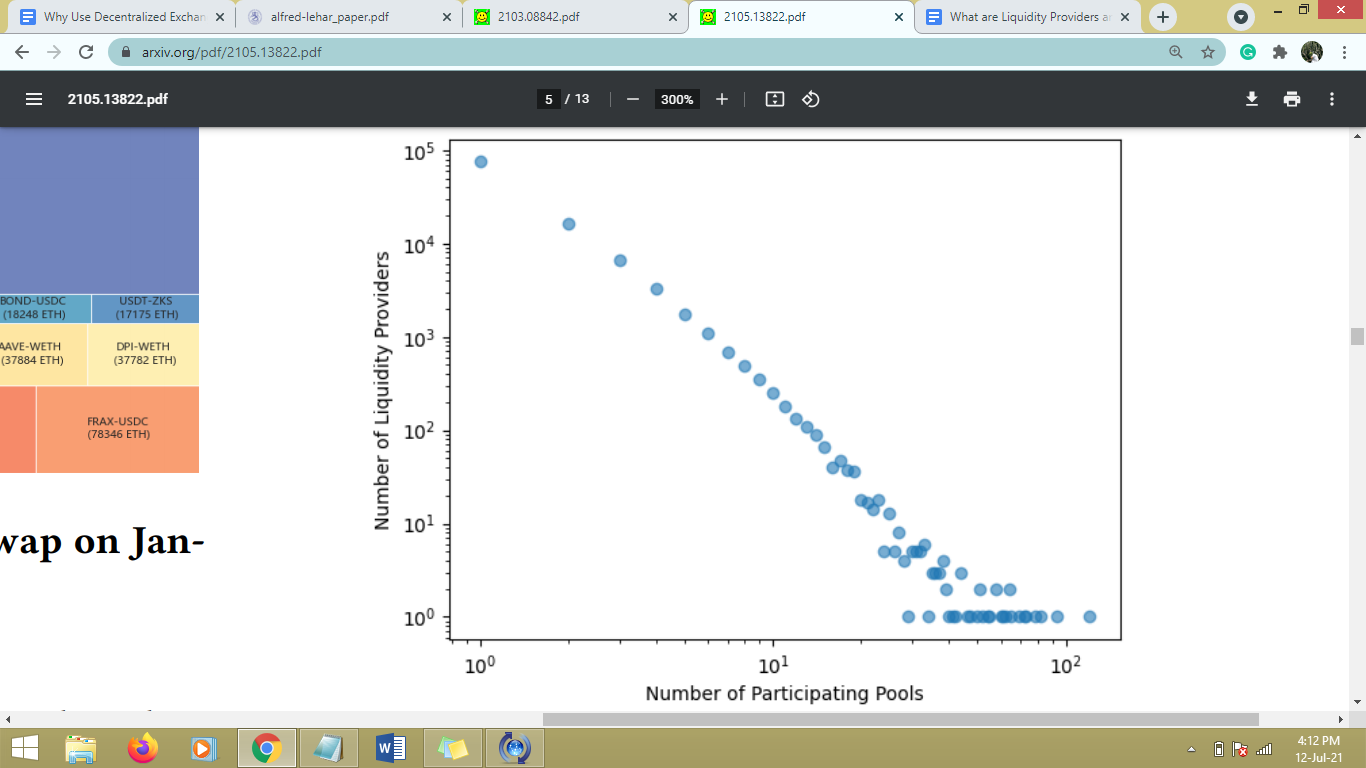Rotate the PDF counterclockwise
This screenshot has width=1366, height=768.
coord(811,99)
